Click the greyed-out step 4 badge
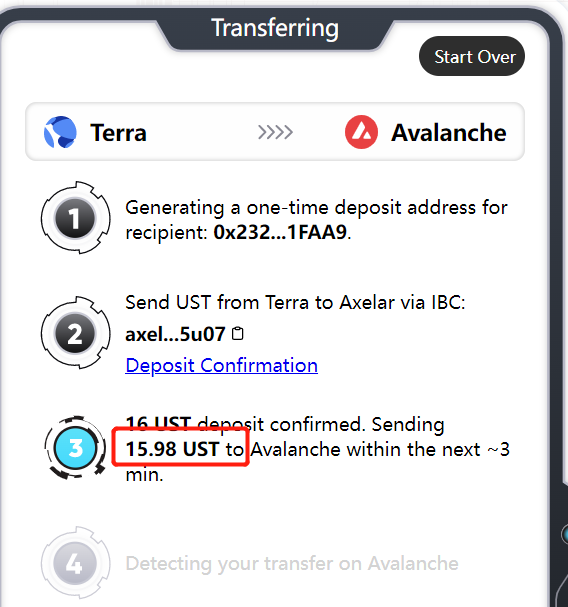 (76, 563)
